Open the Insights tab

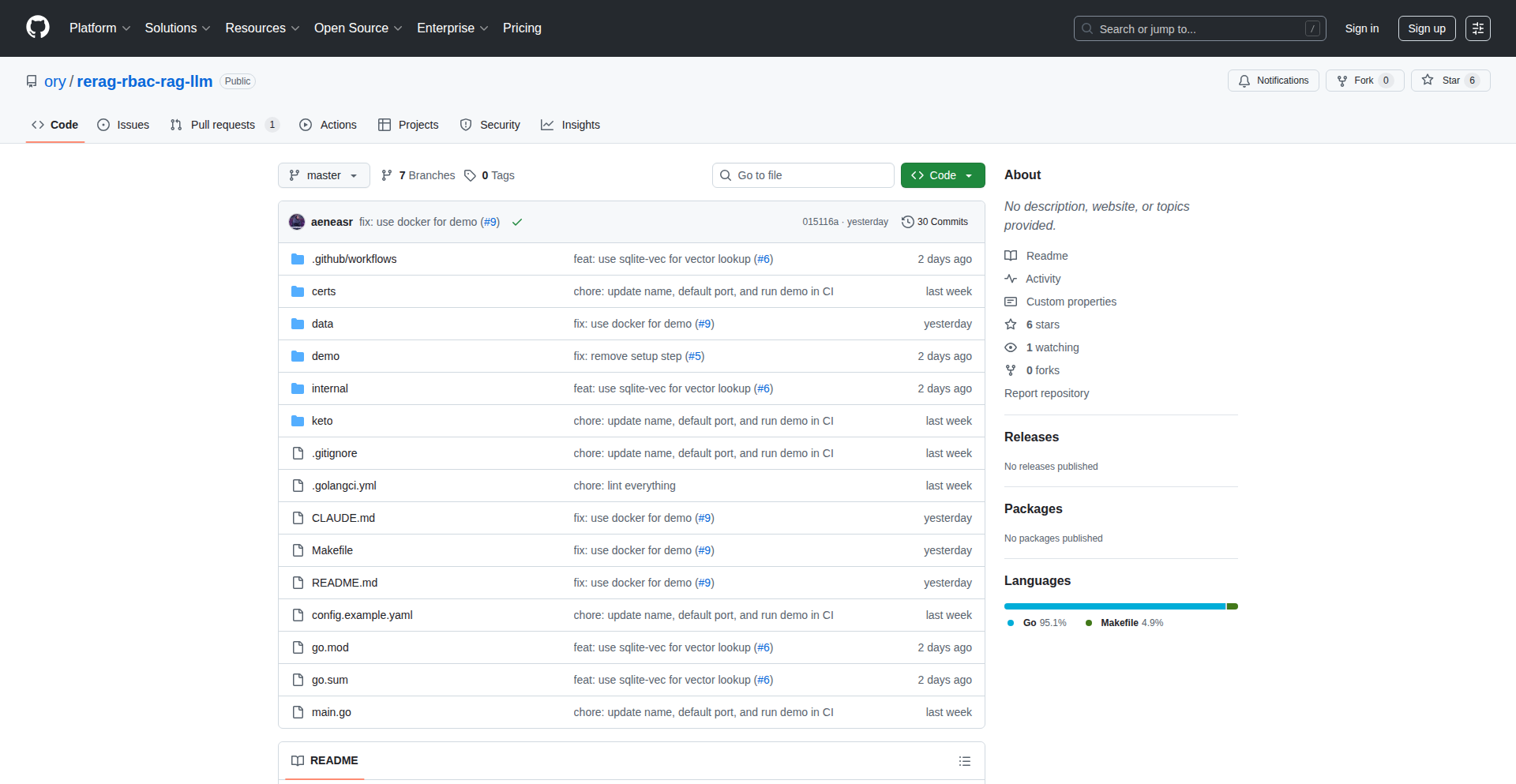pyautogui.click(x=571, y=125)
